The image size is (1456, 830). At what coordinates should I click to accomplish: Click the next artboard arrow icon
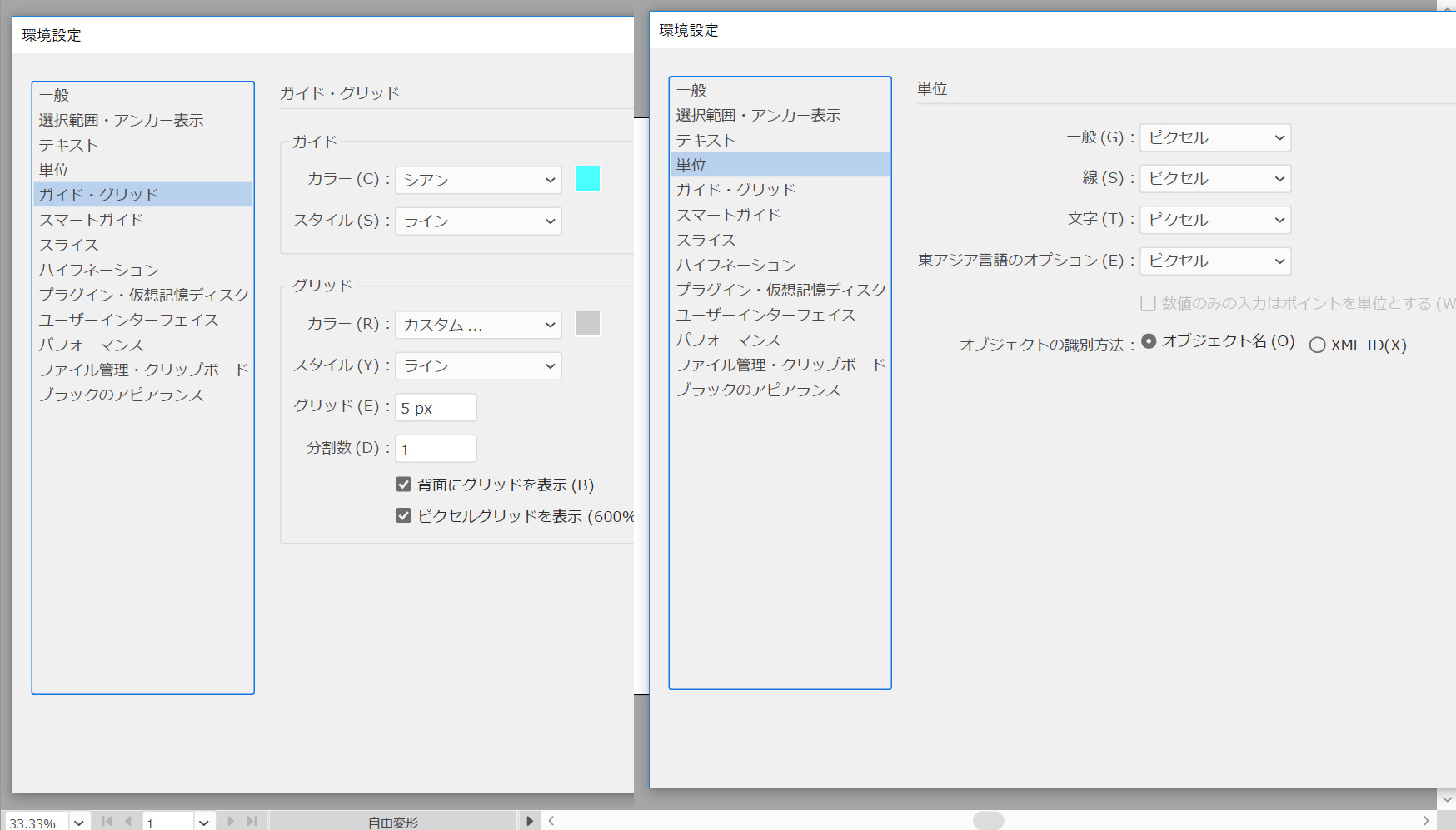[x=231, y=821]
